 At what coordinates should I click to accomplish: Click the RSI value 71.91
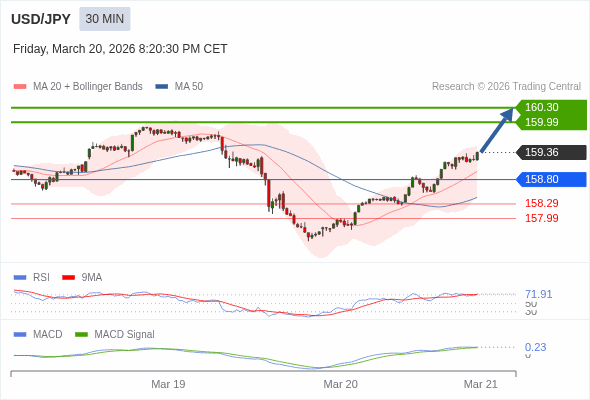point(538,294)
